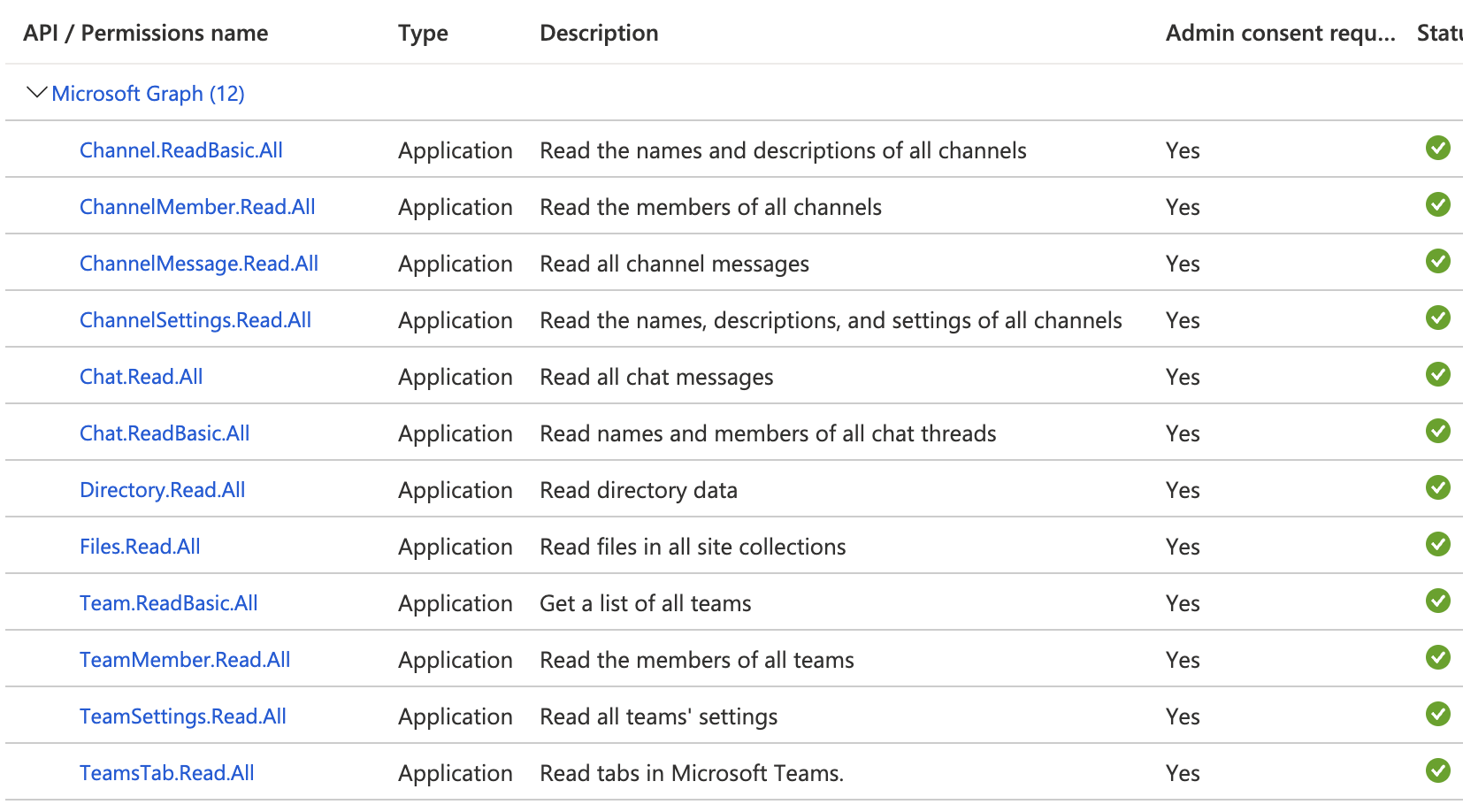Click the Type column header
Viewport: 1463px width, 812px height.
pos(423,34)
